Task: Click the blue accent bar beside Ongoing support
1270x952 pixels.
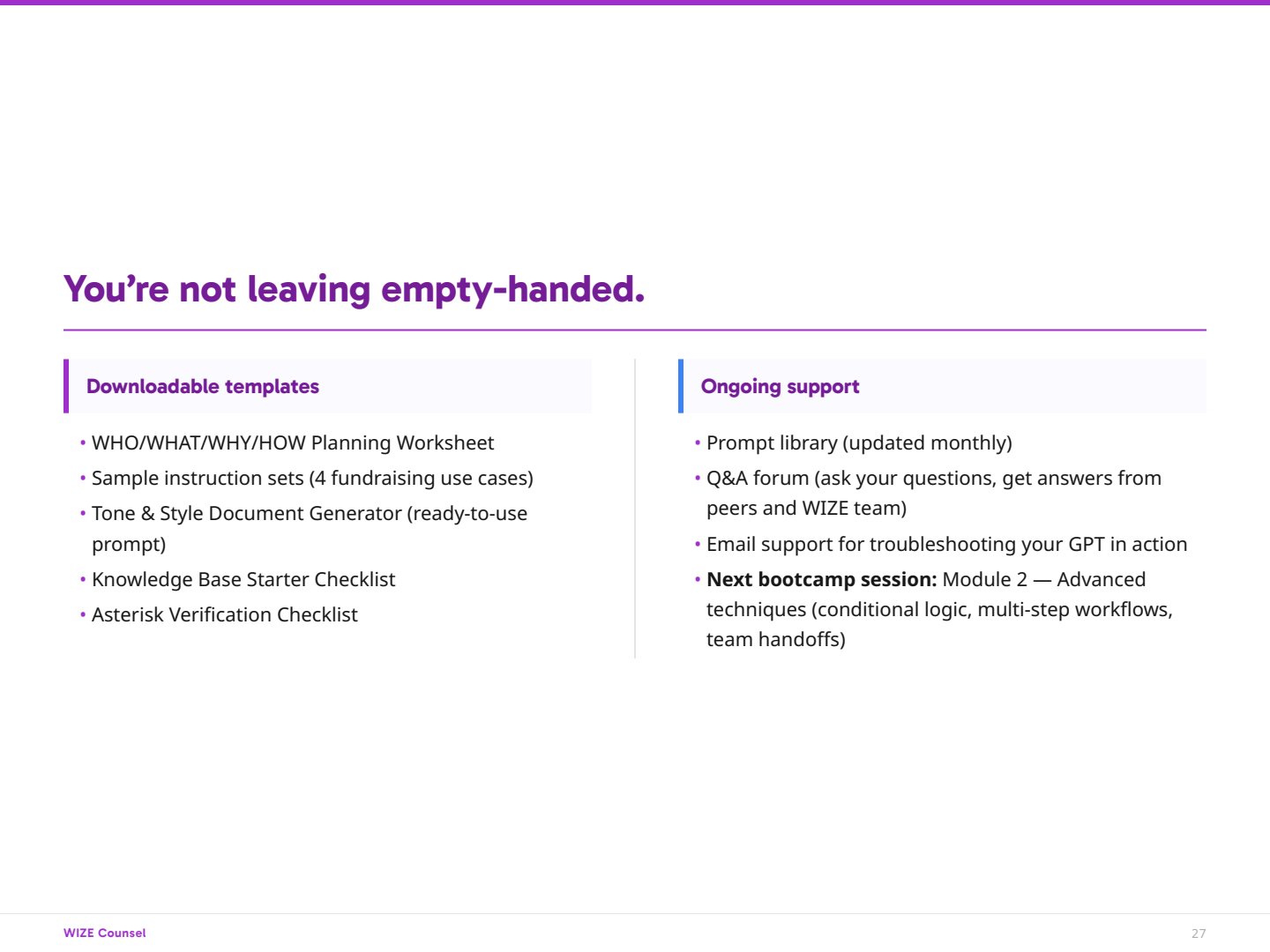Action: point(681,386)
